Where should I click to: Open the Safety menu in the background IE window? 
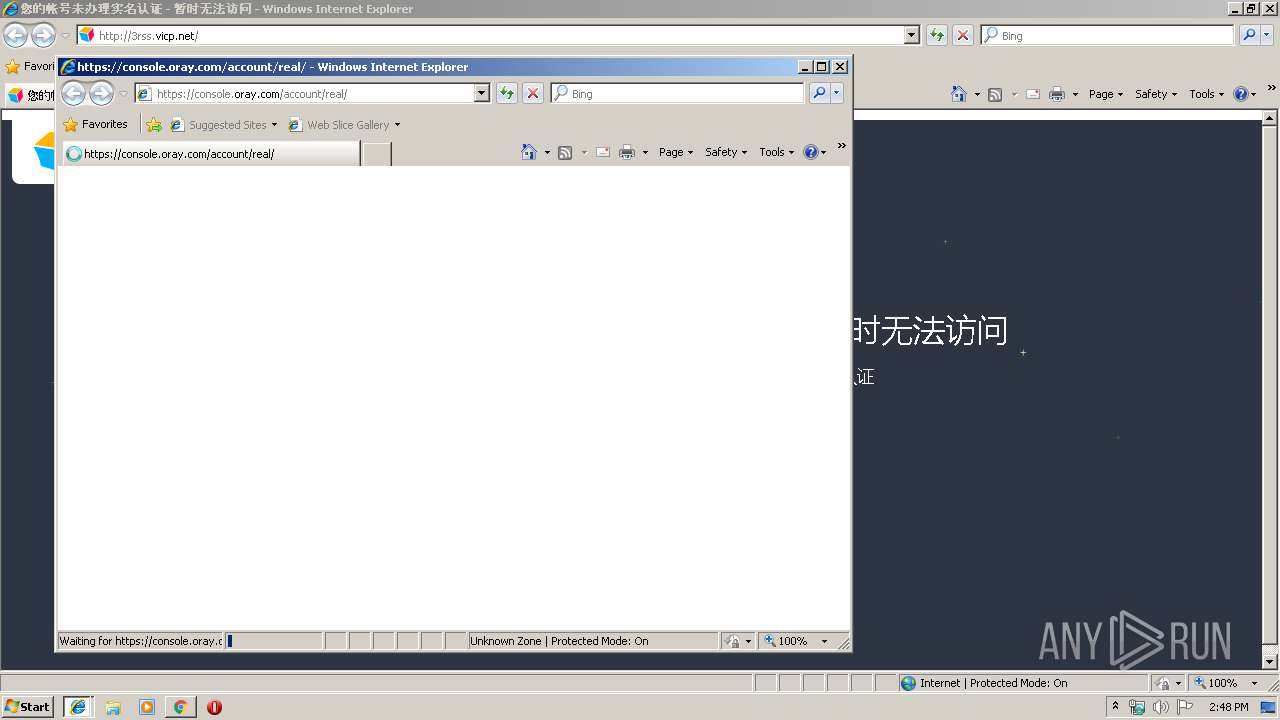tap(1156, 94)
